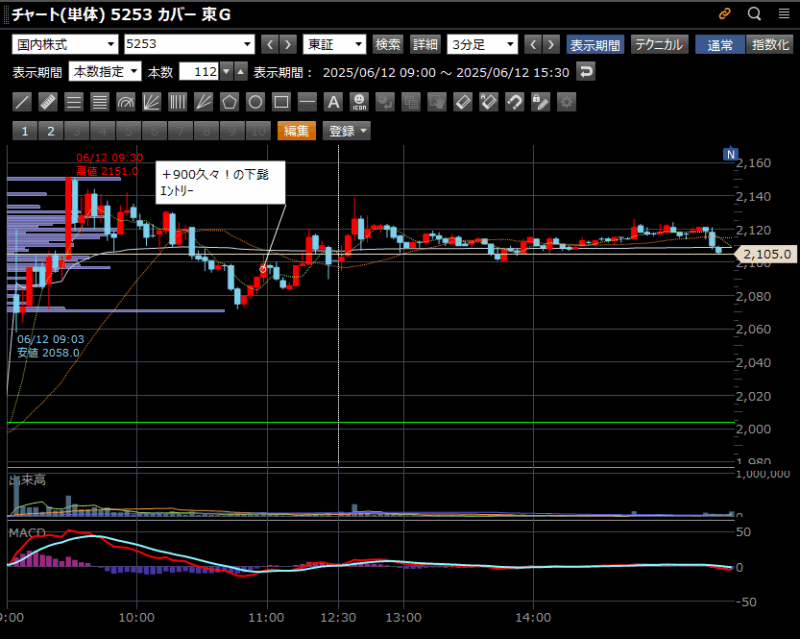Select drawing preset tab 10

(x=259, y=131)
